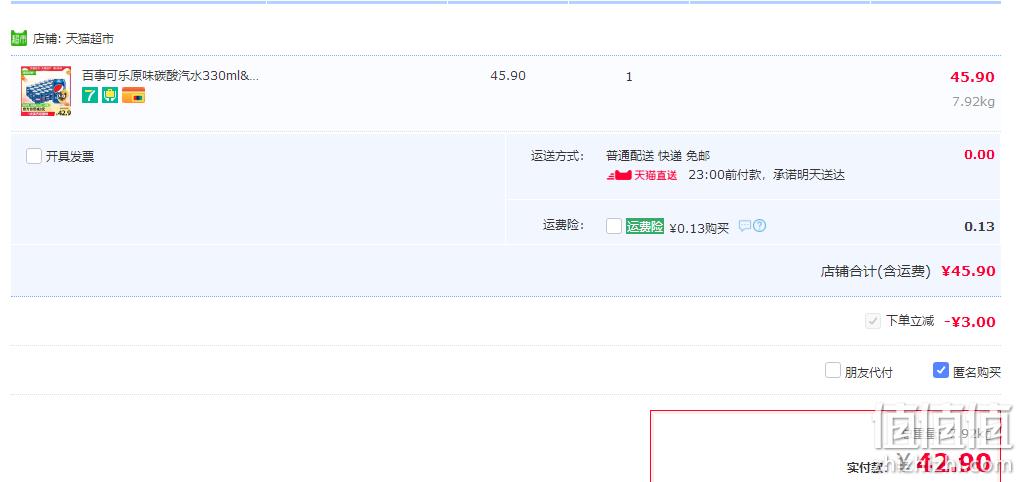
Task: Click the red 天猫直送 delivery logo
Action: coord(642,175)
